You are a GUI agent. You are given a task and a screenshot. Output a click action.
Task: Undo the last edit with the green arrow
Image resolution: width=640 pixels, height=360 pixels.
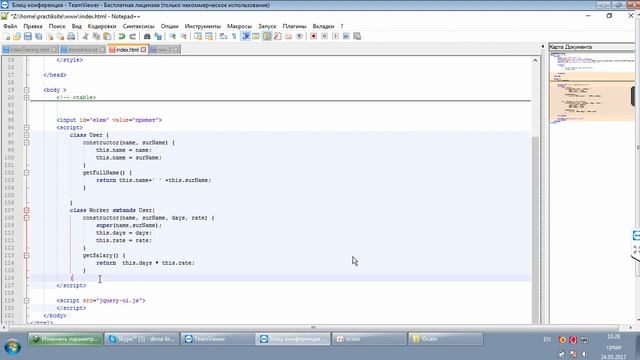(x=121, y=36)
